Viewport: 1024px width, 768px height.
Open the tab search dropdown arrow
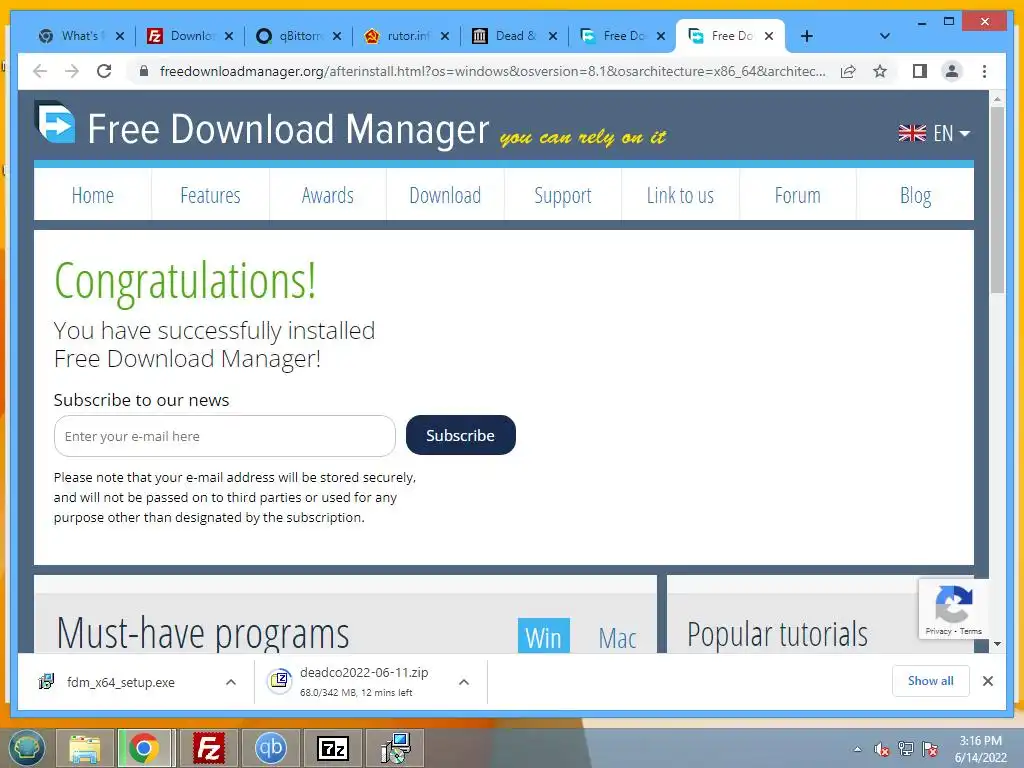click(x=885, y=36)
